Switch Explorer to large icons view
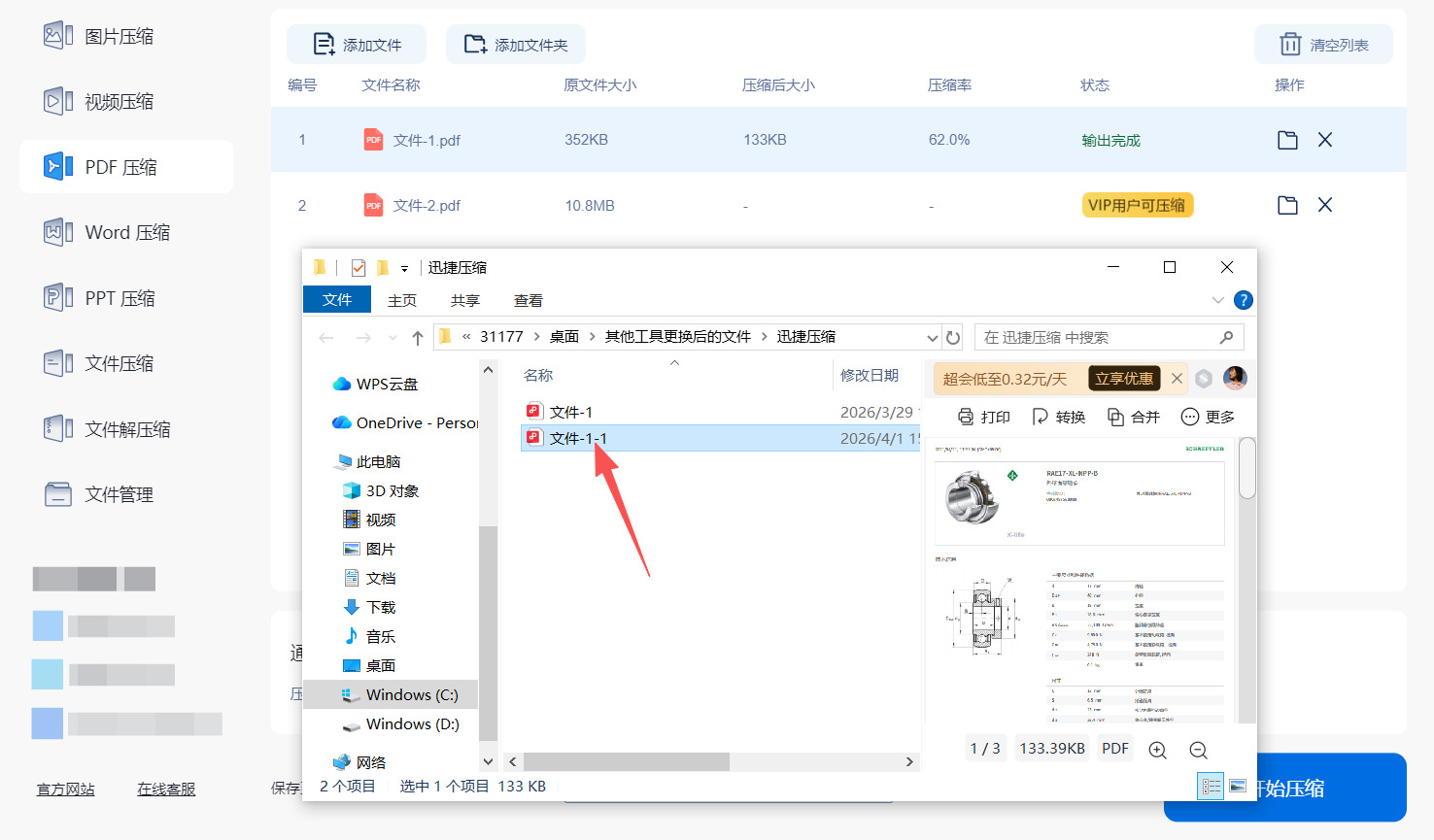 click(1238, 787)
